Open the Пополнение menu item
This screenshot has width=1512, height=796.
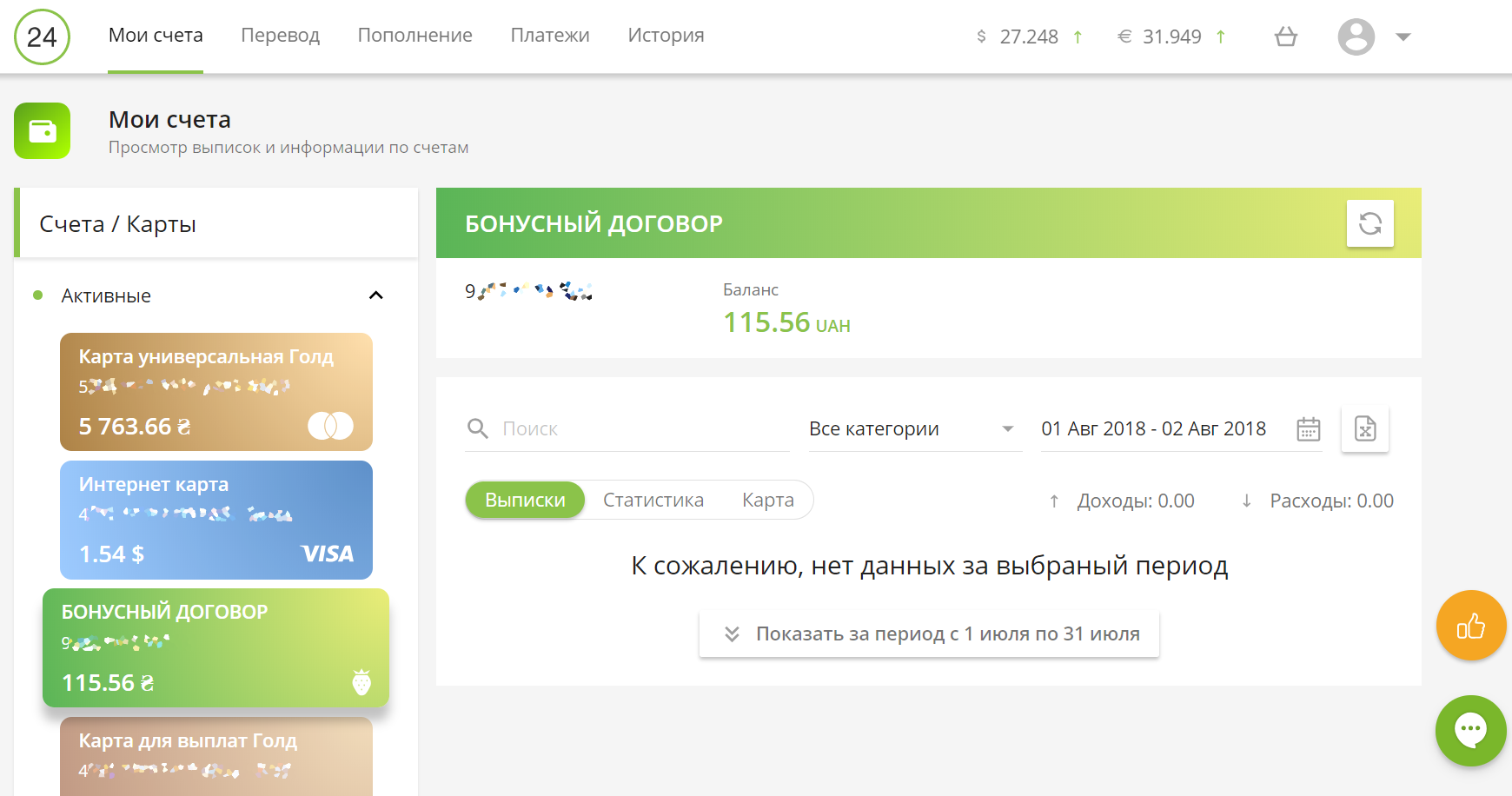(x=415, y=36)
